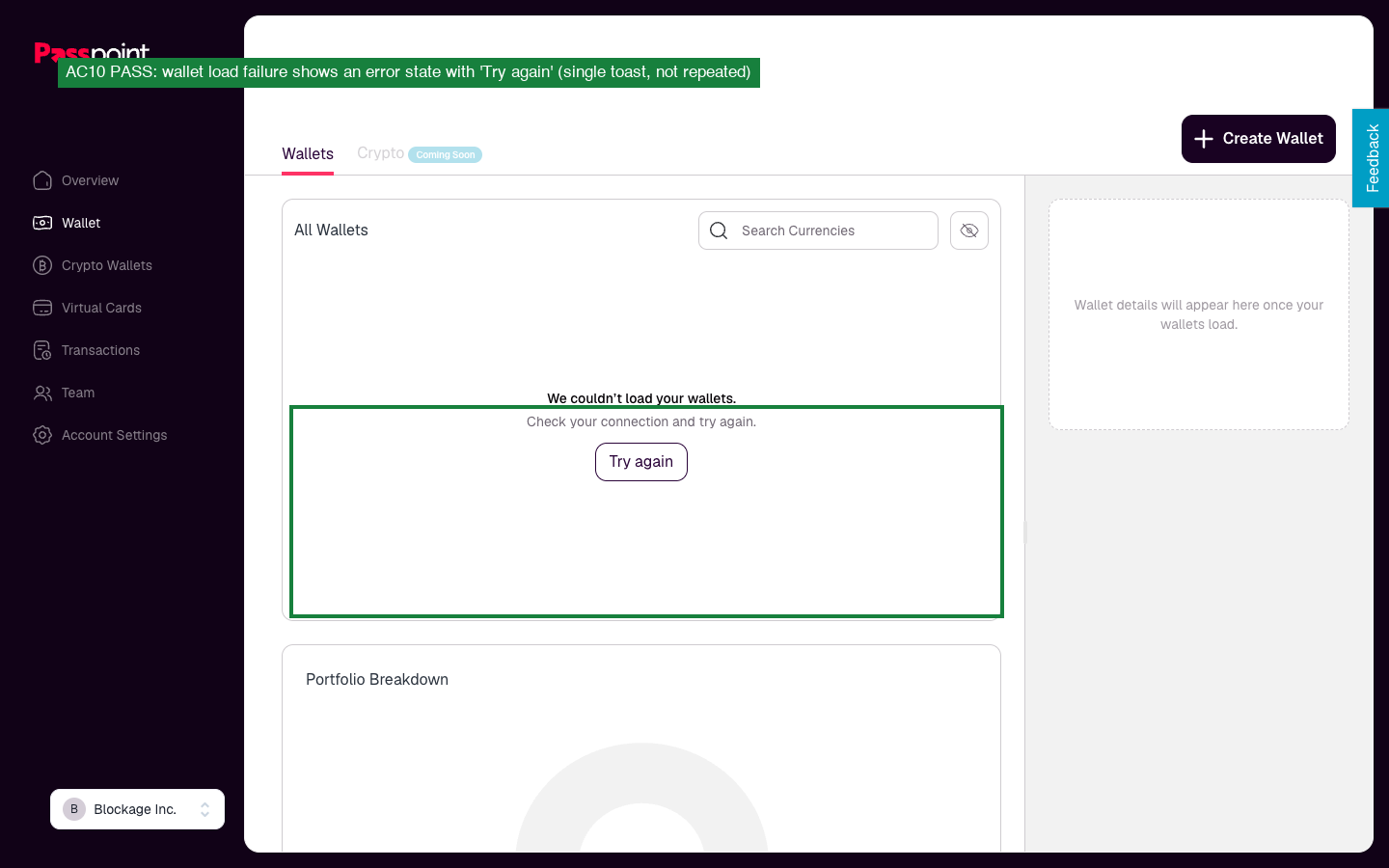Screen dimensions: 1389x868
Task: Select Crypto Wallets label in sidebar
Action: [x=107, y=265]
